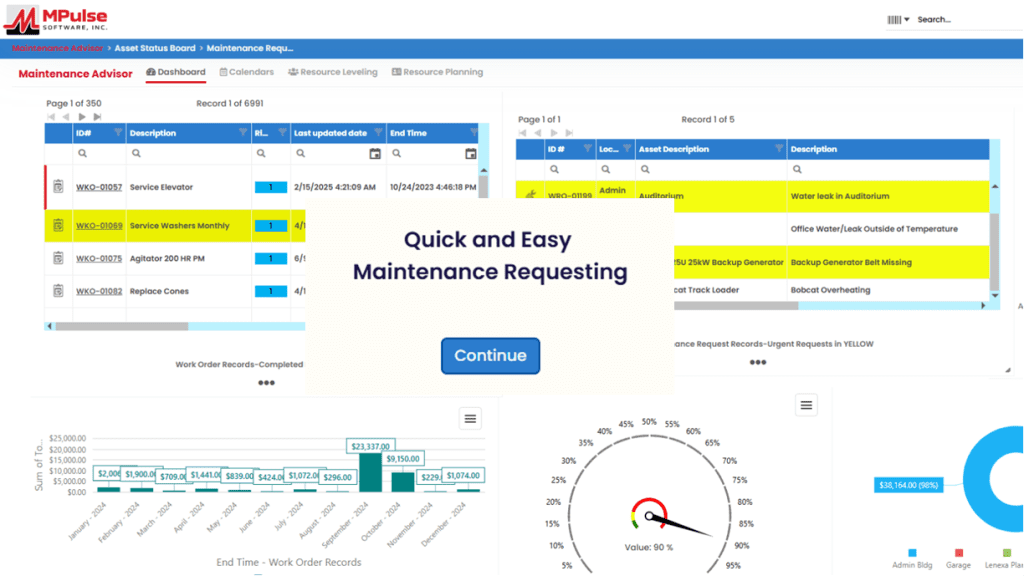Toggle the Garage legend swatch in donut chart
The height and width of the screenshot is (576, 1024).
(x=958, y=552)
